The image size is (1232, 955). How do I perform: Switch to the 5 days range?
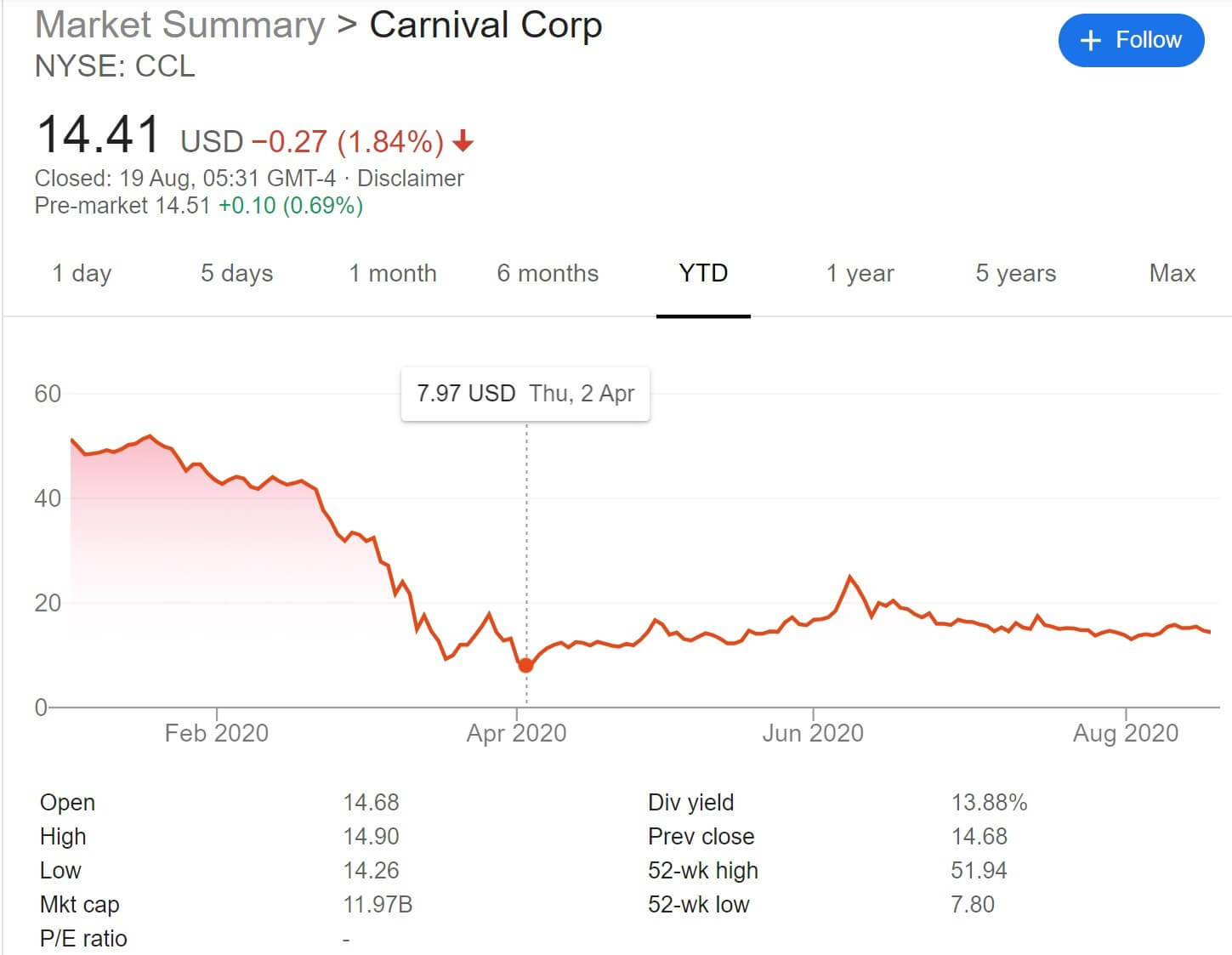[x=236, y=273]
